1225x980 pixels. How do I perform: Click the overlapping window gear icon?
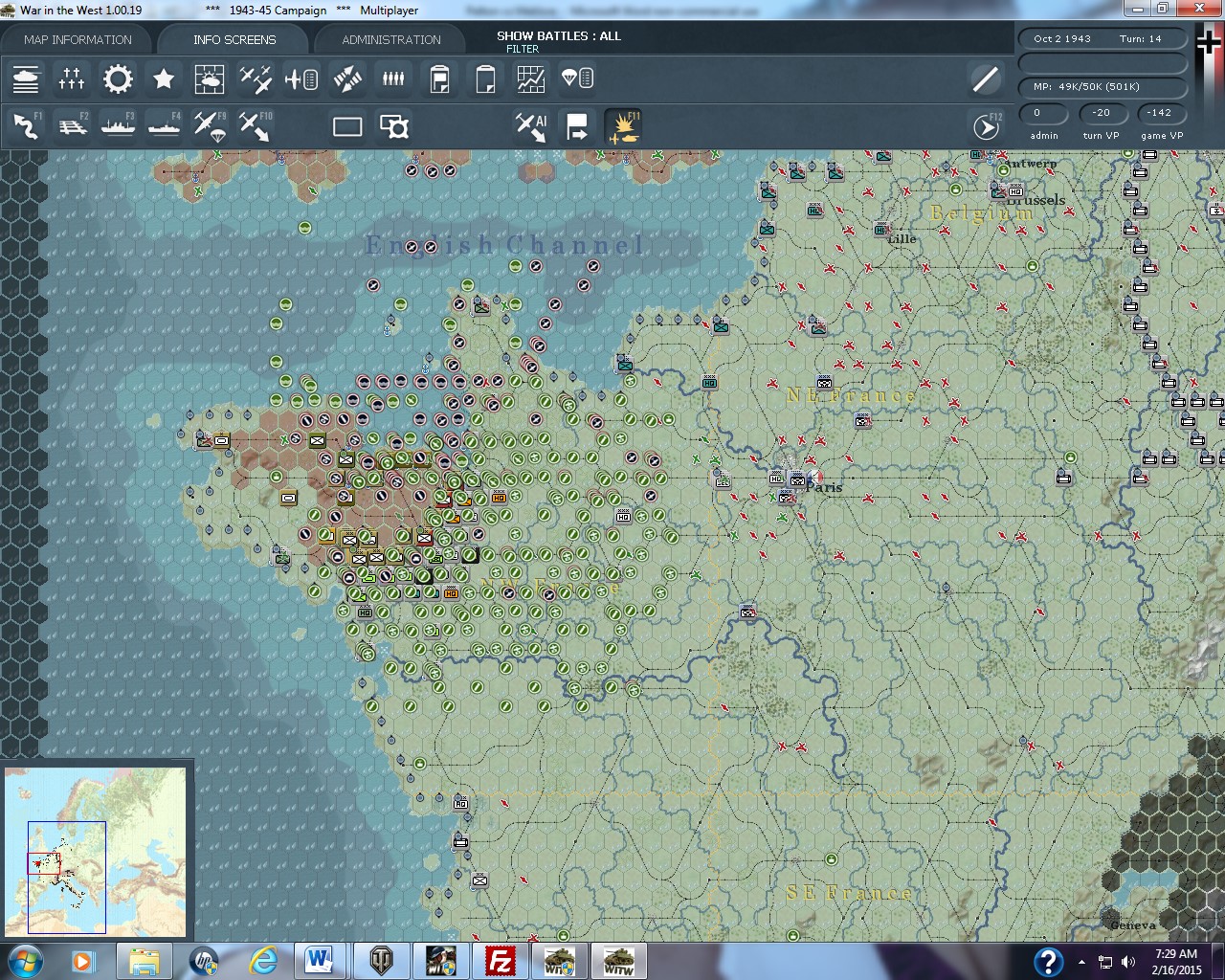coord(393,126)
